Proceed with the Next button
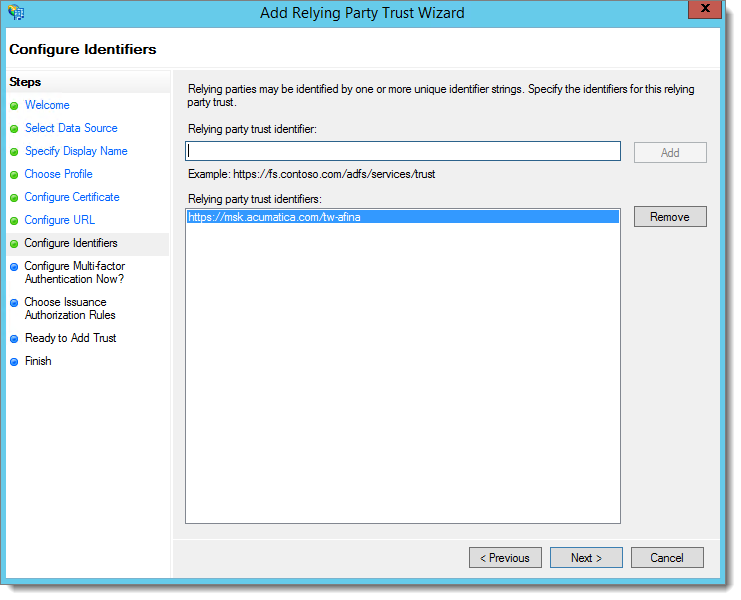The width and height of the screenshot is (741, 600). click(586, 558)
